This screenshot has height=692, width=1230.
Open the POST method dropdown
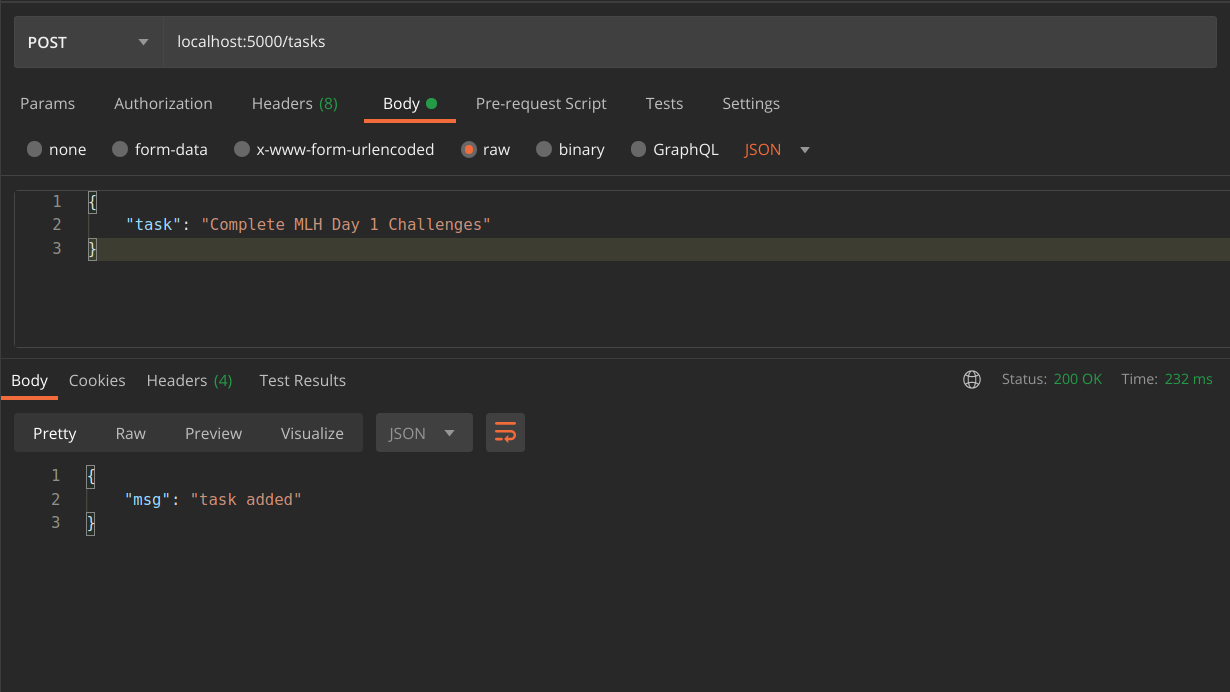click(x=88, y=41)
